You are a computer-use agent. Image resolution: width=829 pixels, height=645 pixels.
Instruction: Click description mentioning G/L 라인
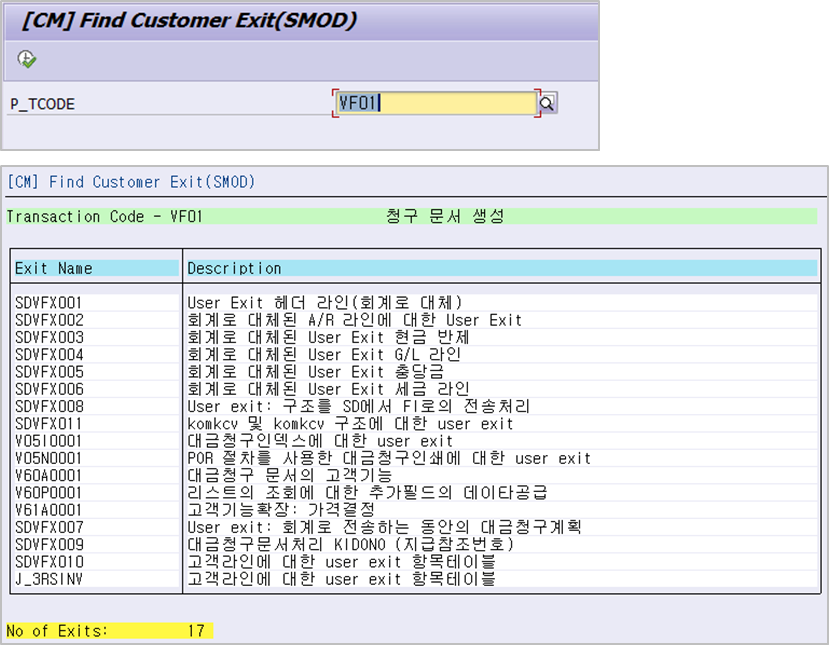(x=324, y=355)
